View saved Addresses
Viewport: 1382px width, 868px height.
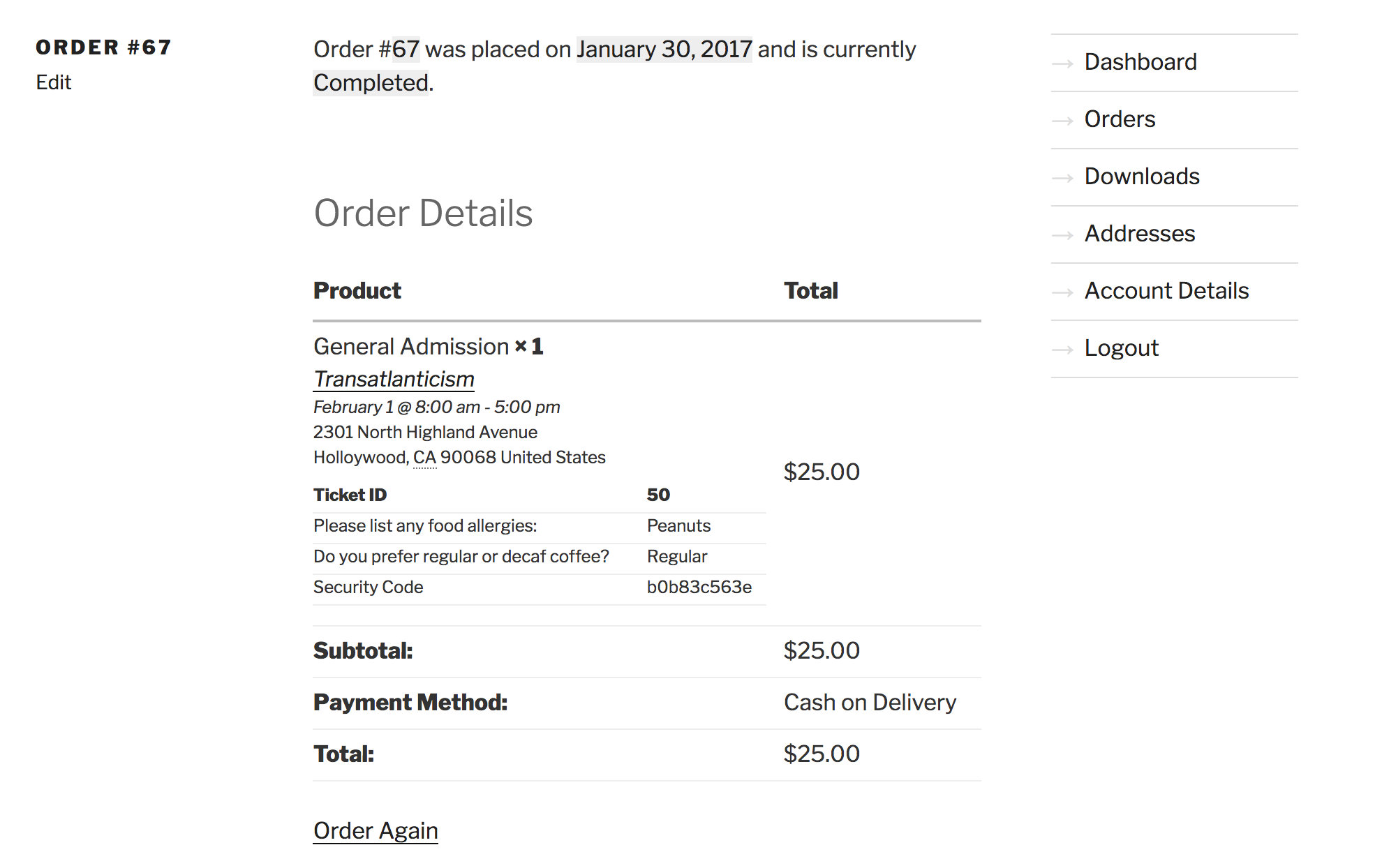tap(1139, 234)
